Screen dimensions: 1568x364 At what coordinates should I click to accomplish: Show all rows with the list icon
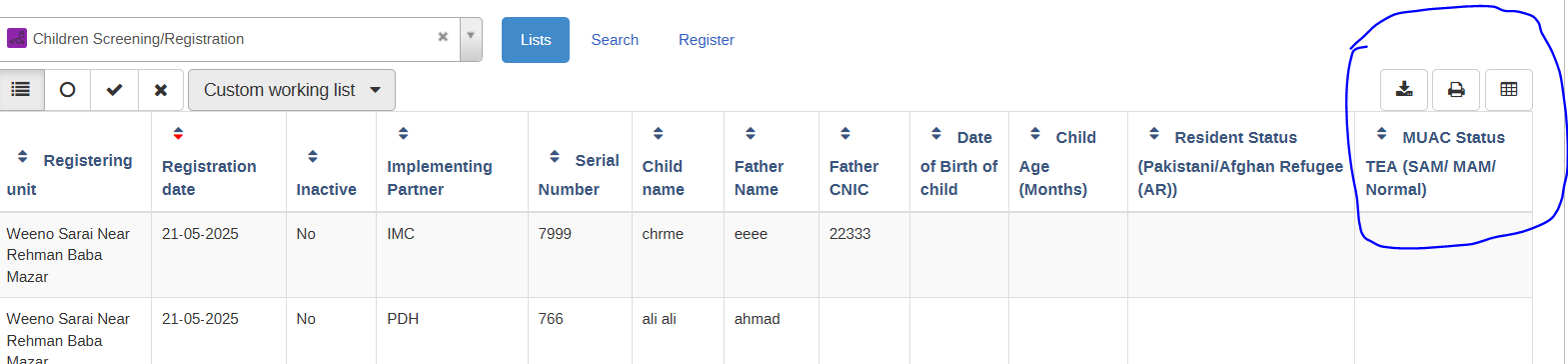click(x=21, y=90)
